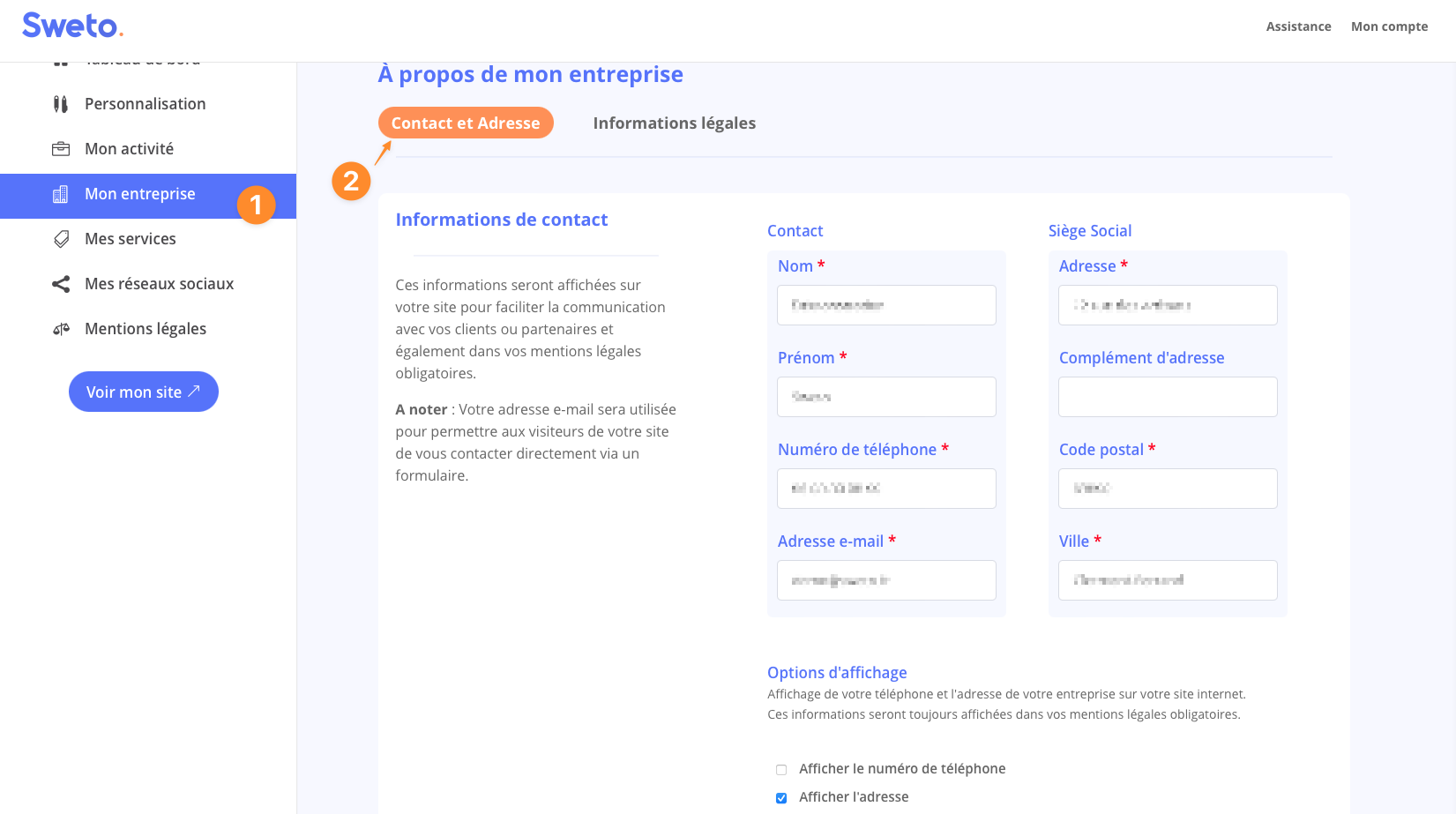
Task: Select the Contact et Adresse tab
Action: tap(466, 123)
